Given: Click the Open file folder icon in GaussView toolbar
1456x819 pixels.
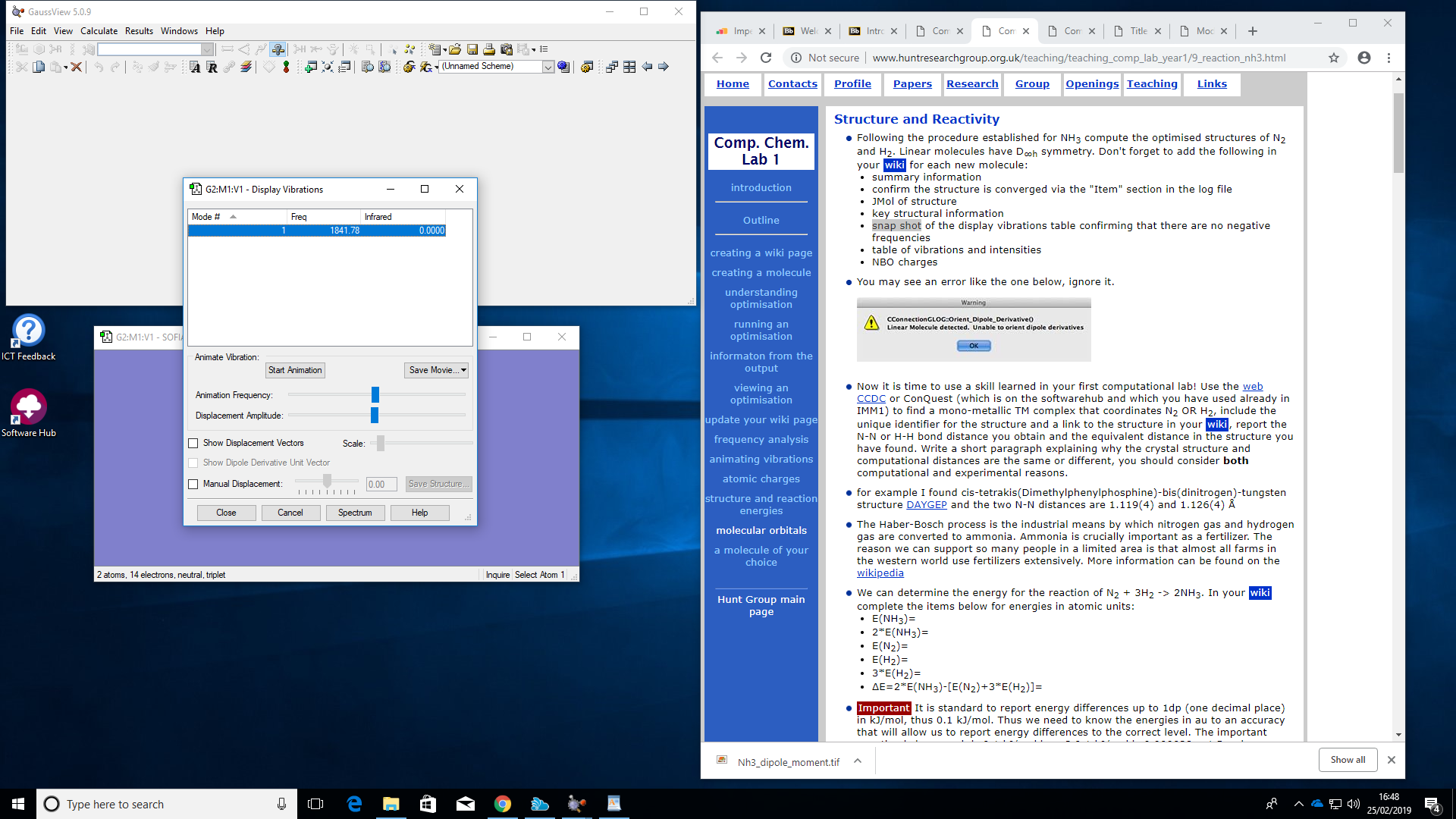Looking at the screenshot, I should coord(455,49).
